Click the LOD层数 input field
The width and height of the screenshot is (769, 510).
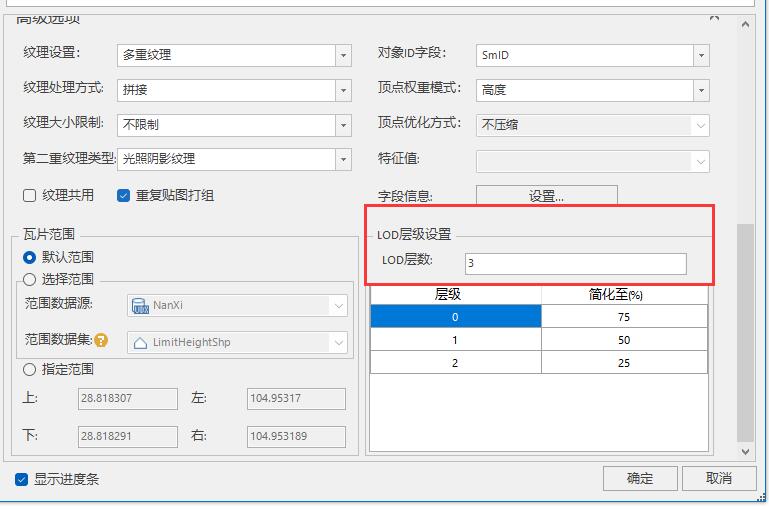point(575,263)
